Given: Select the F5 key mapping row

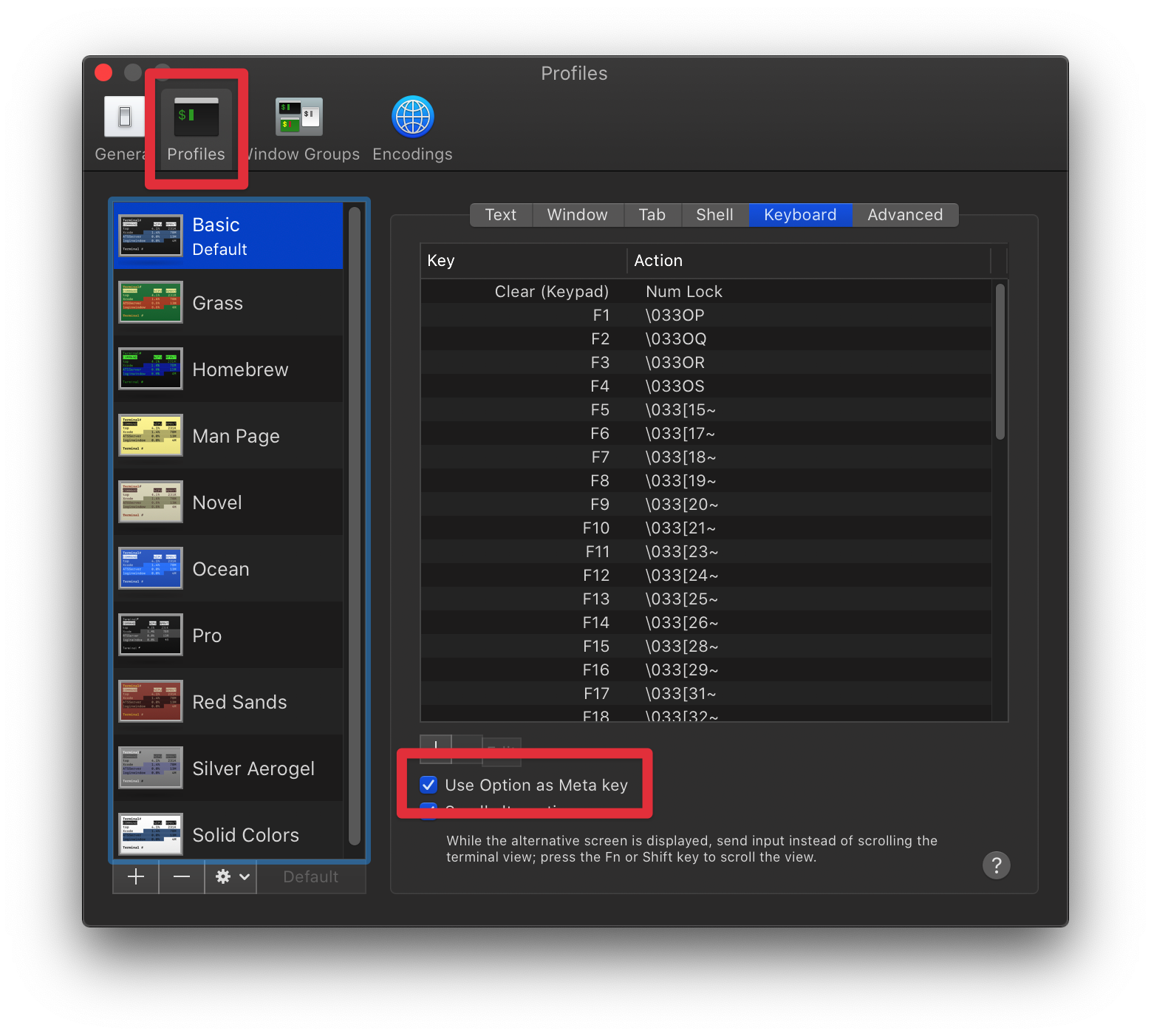Looking at the screenshot, I should 706,410.
